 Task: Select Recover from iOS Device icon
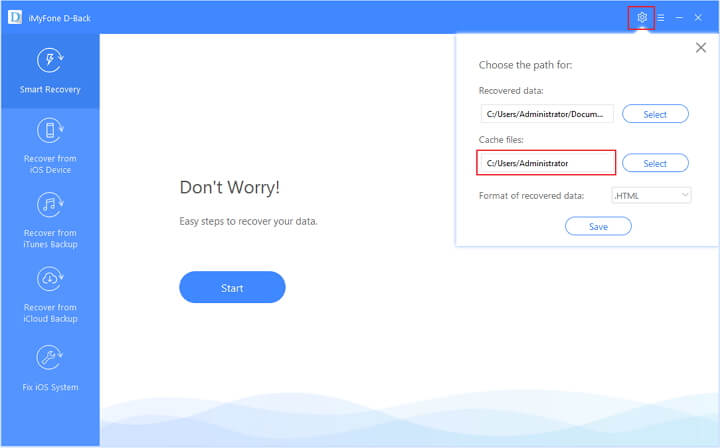tap(50, 130)
